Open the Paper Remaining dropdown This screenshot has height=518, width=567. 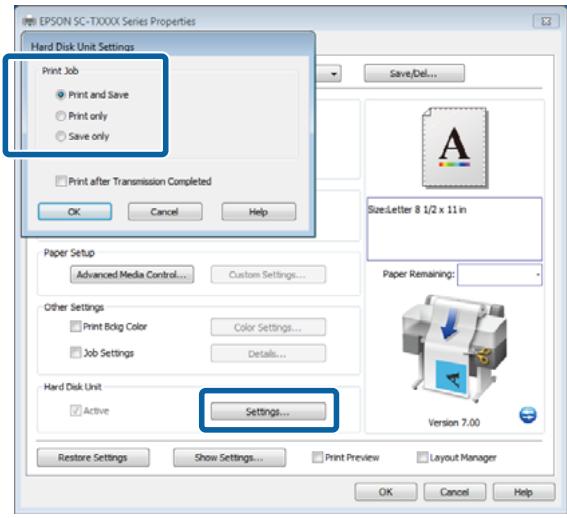[499, 275]
